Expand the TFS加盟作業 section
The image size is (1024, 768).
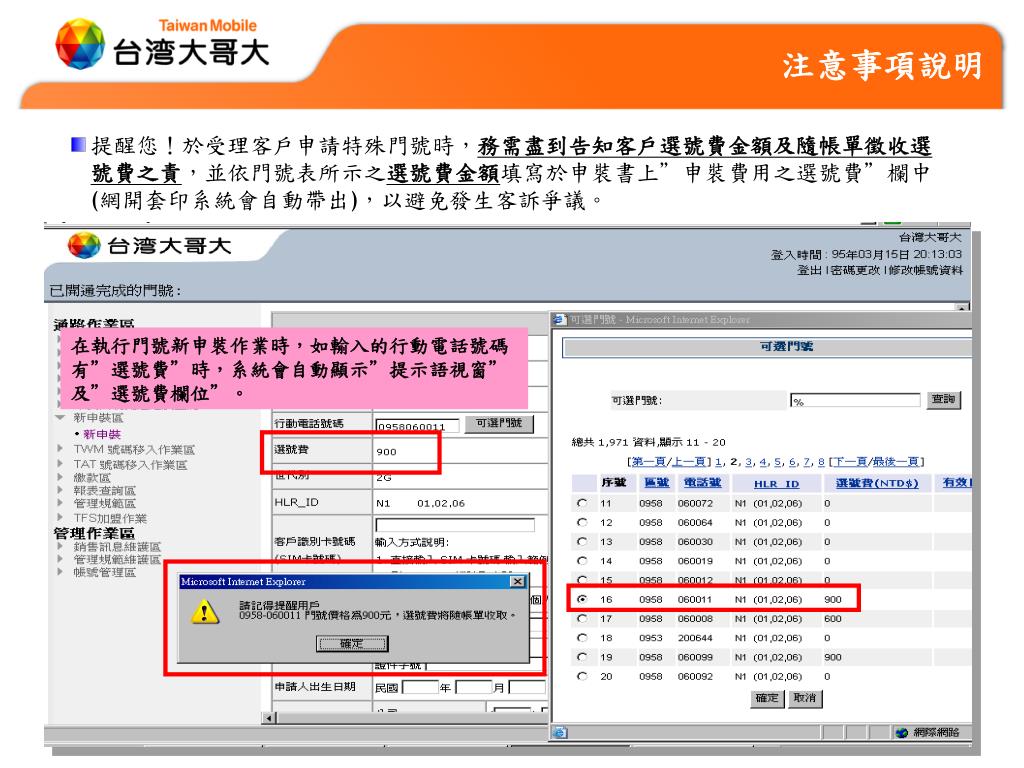point(60,517)
